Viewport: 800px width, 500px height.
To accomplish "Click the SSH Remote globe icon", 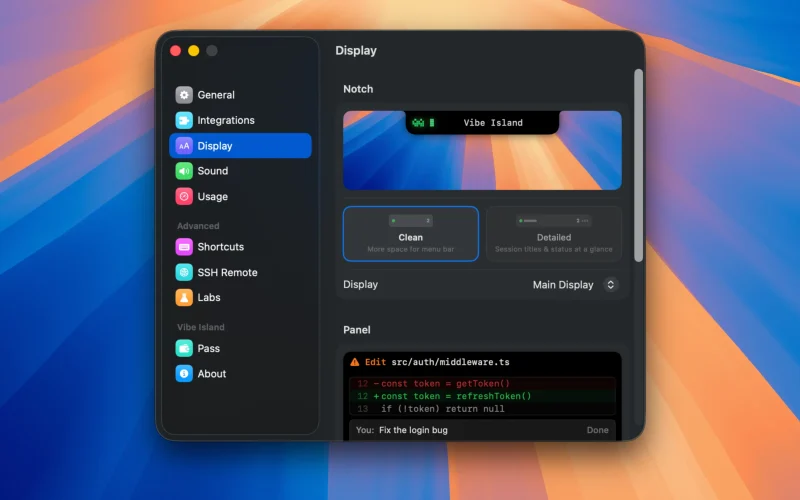I will [184, 272].
